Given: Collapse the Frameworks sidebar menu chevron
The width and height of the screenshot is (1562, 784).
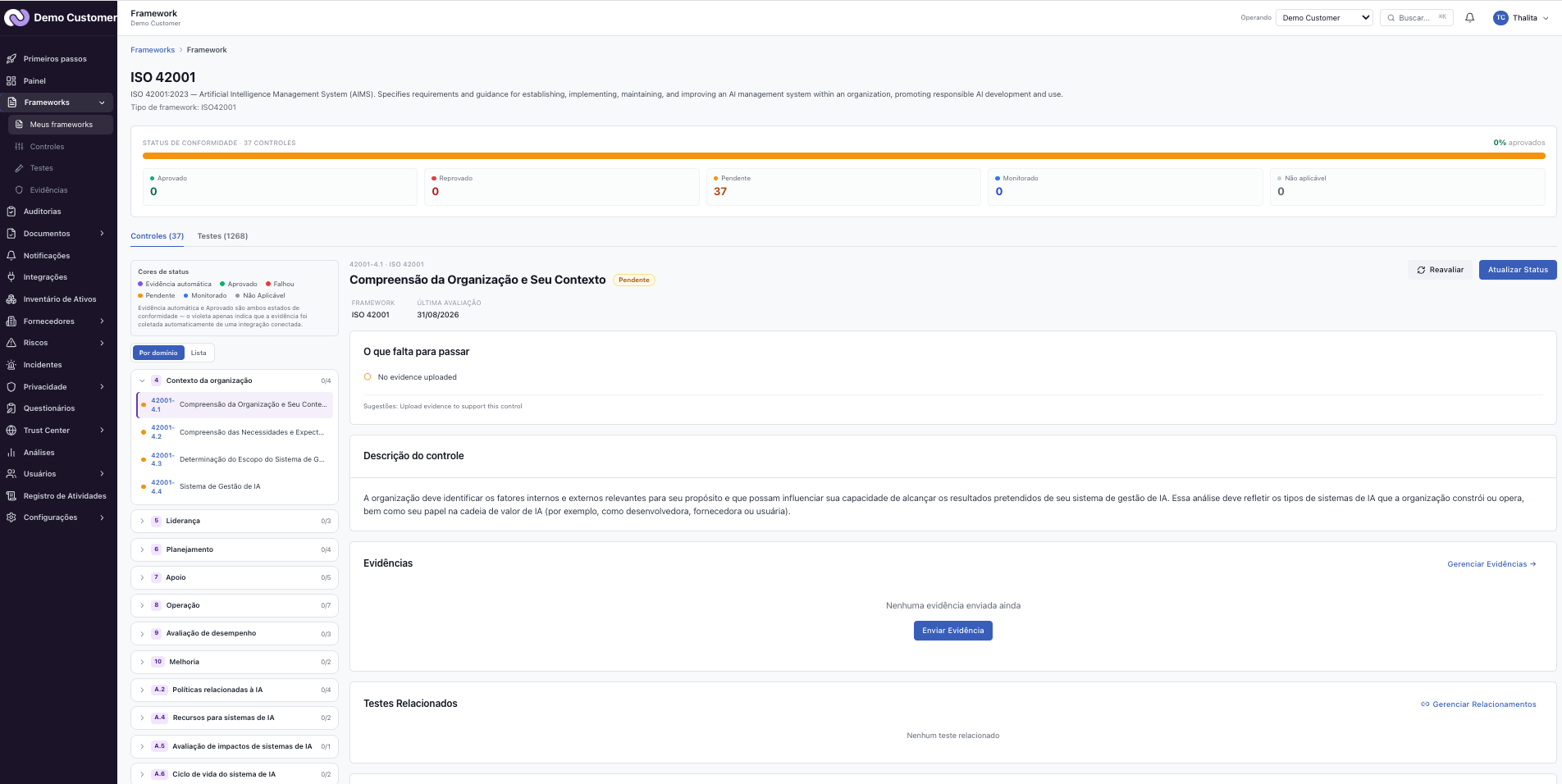Looking at the screenshot, I should (x=102, y=103).
